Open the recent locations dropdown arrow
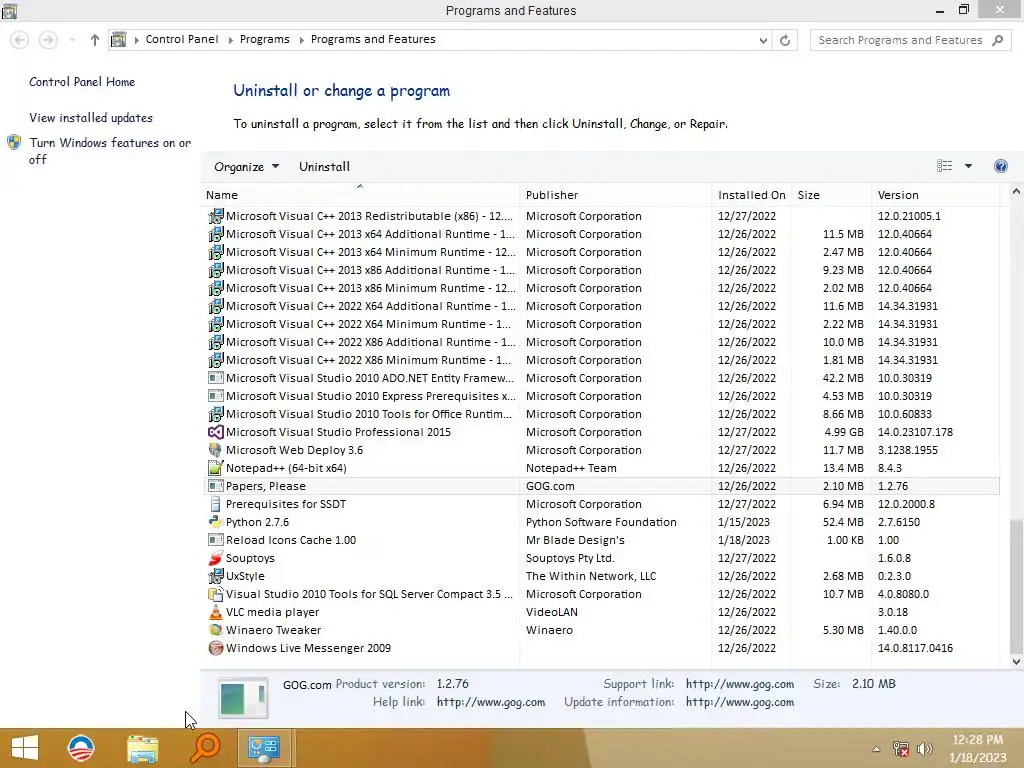Viewport: 1024px width, 768px height. click(x=72, y=40)
